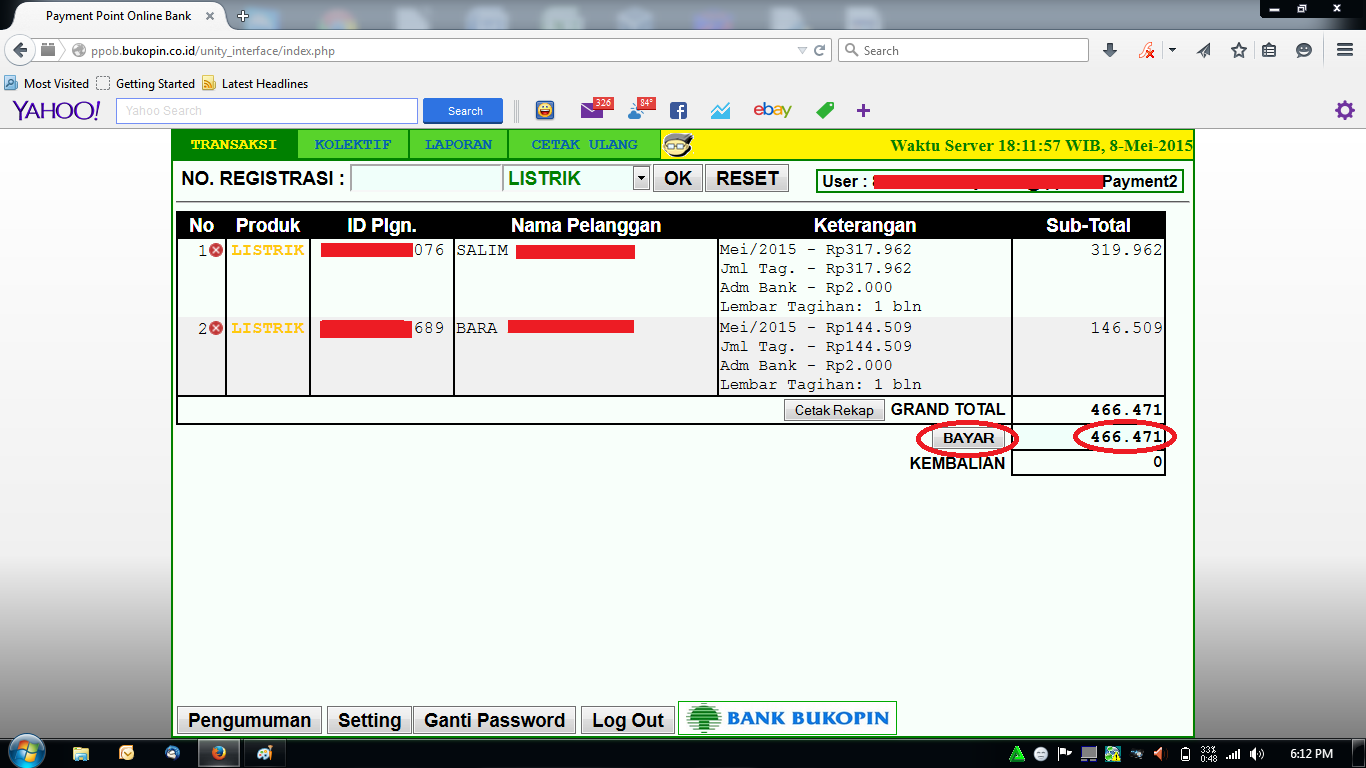Open the Yahoo Messenger smiley icon
Viewport: 1366px width, 768px height.
click(x=546, y=110)
